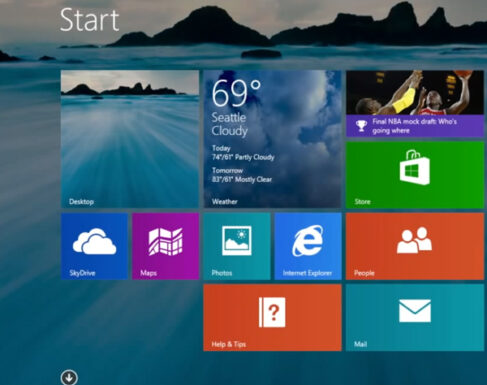Image resolution: width=487 pixels, height=385 pixels.
Task: Open the SkyDrive cloud tile
Action: point(94,246)
